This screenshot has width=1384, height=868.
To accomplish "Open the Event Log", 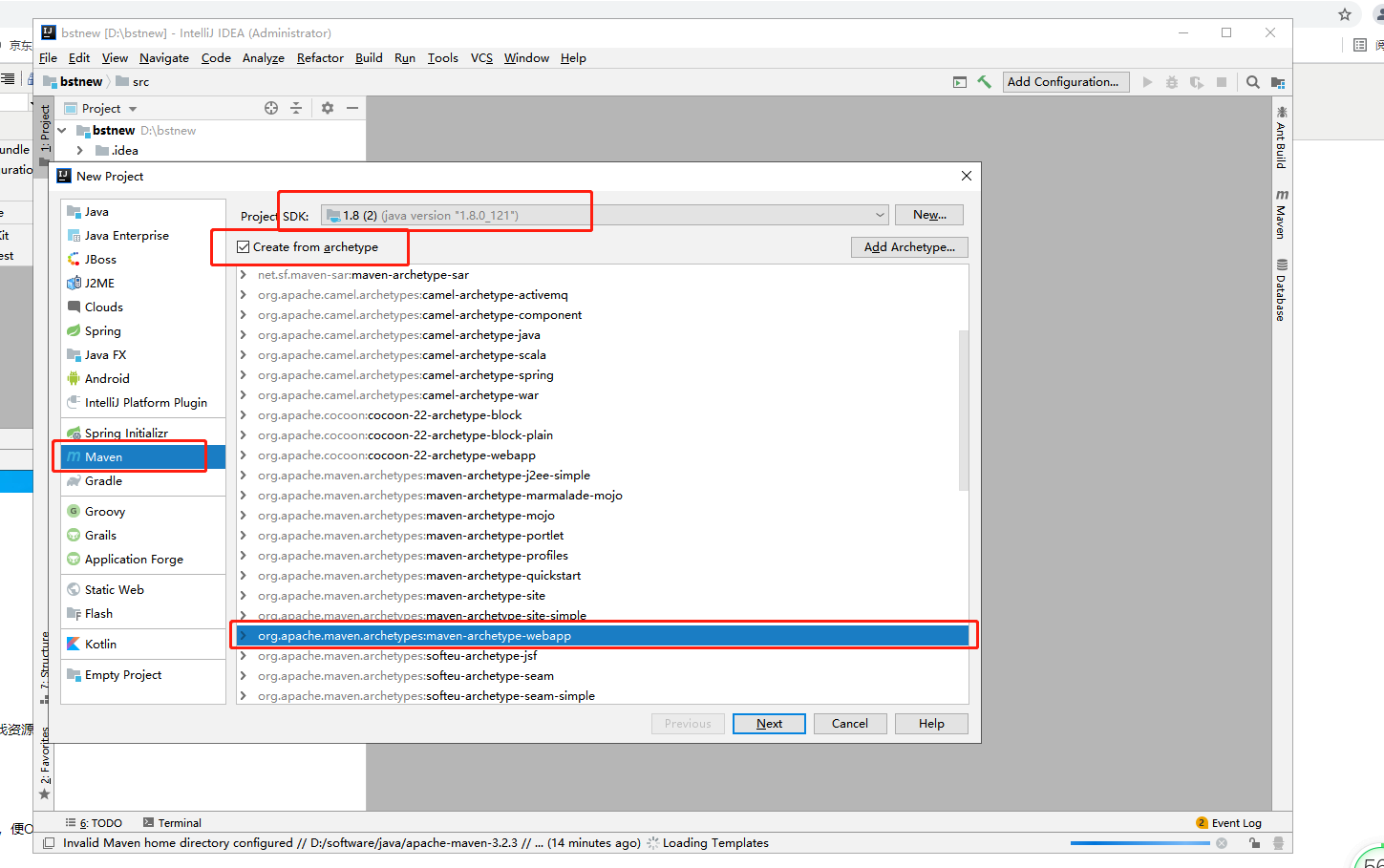I will click(1228, 823).
